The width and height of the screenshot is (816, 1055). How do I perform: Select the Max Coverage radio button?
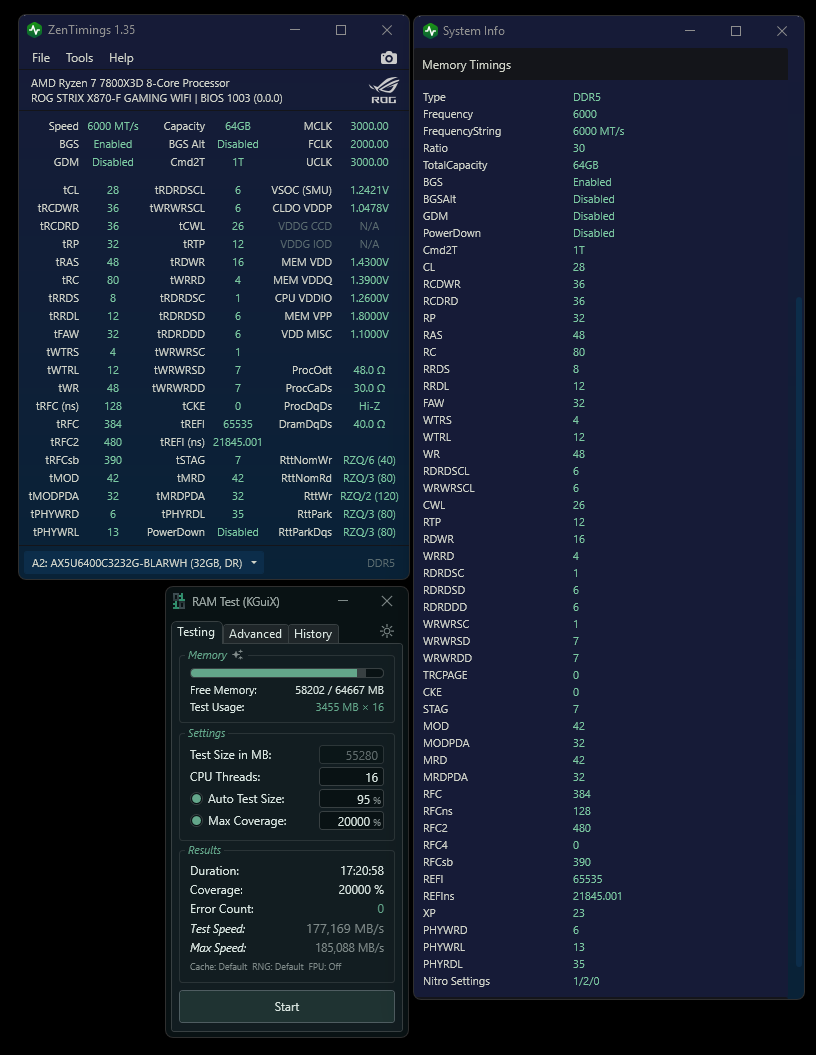(x=196, y=821)
